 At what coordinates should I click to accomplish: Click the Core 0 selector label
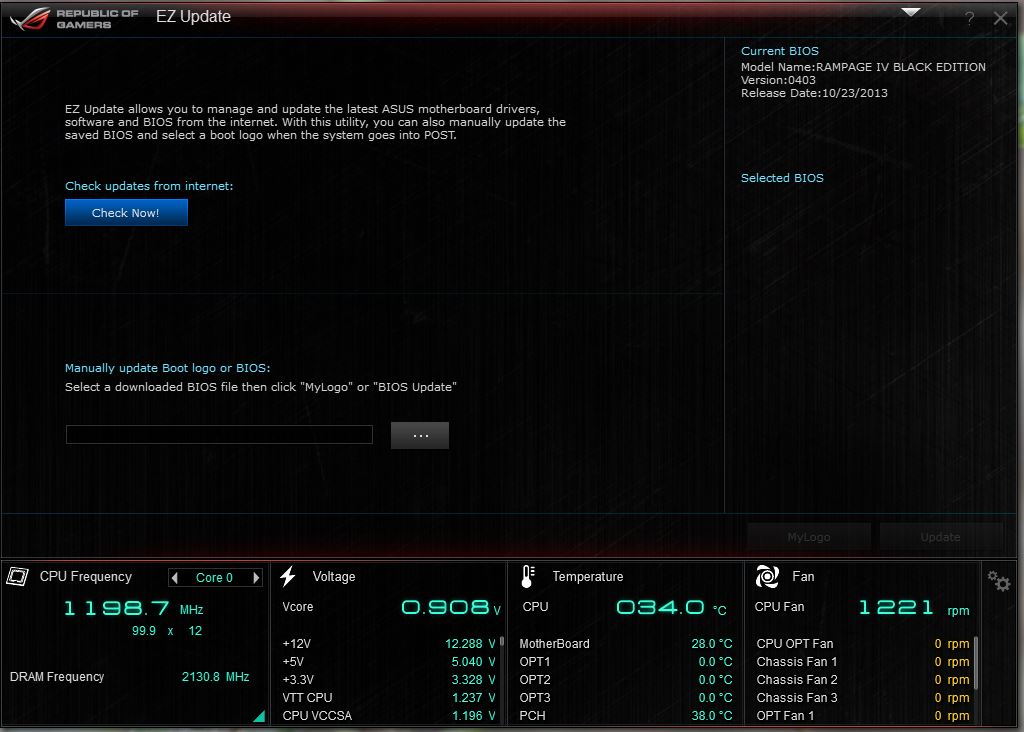[x=214, y=577]
